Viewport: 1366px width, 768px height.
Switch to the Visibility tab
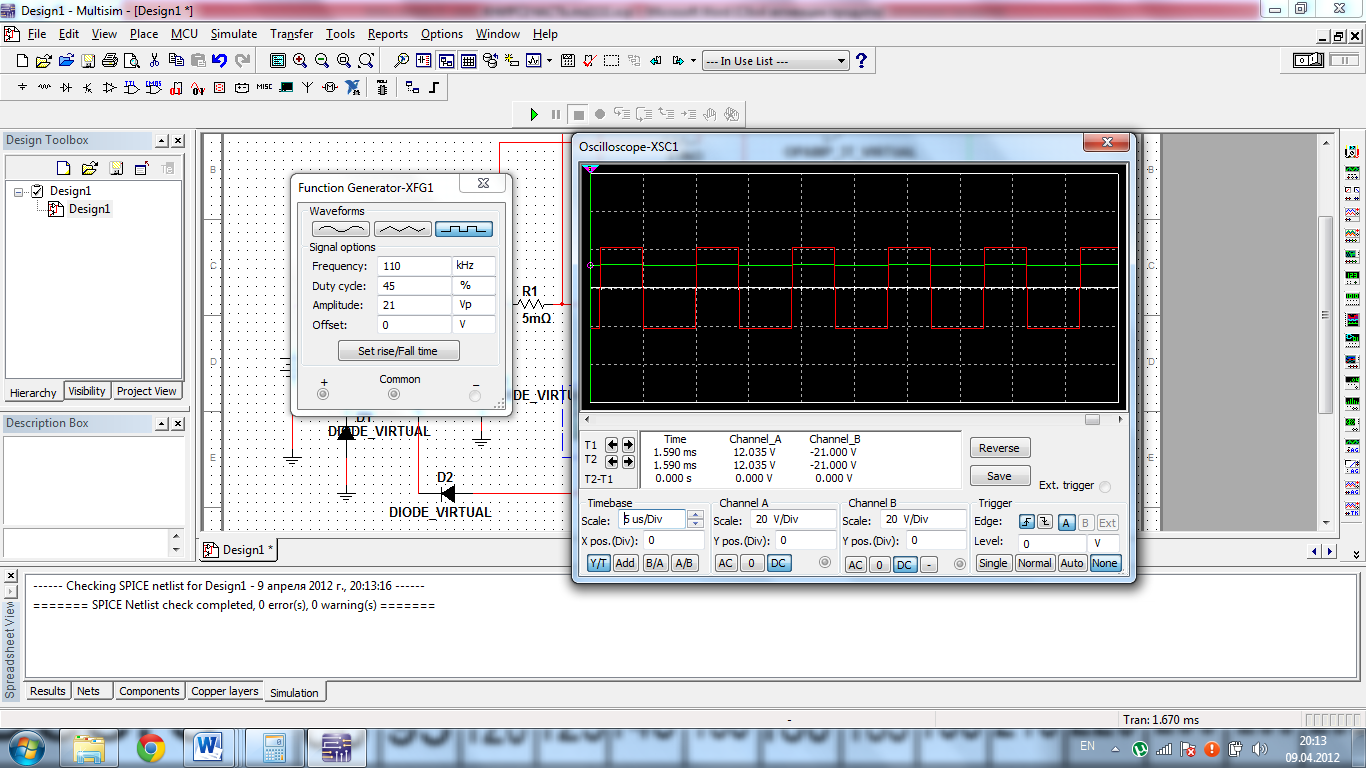coord(87,391)
